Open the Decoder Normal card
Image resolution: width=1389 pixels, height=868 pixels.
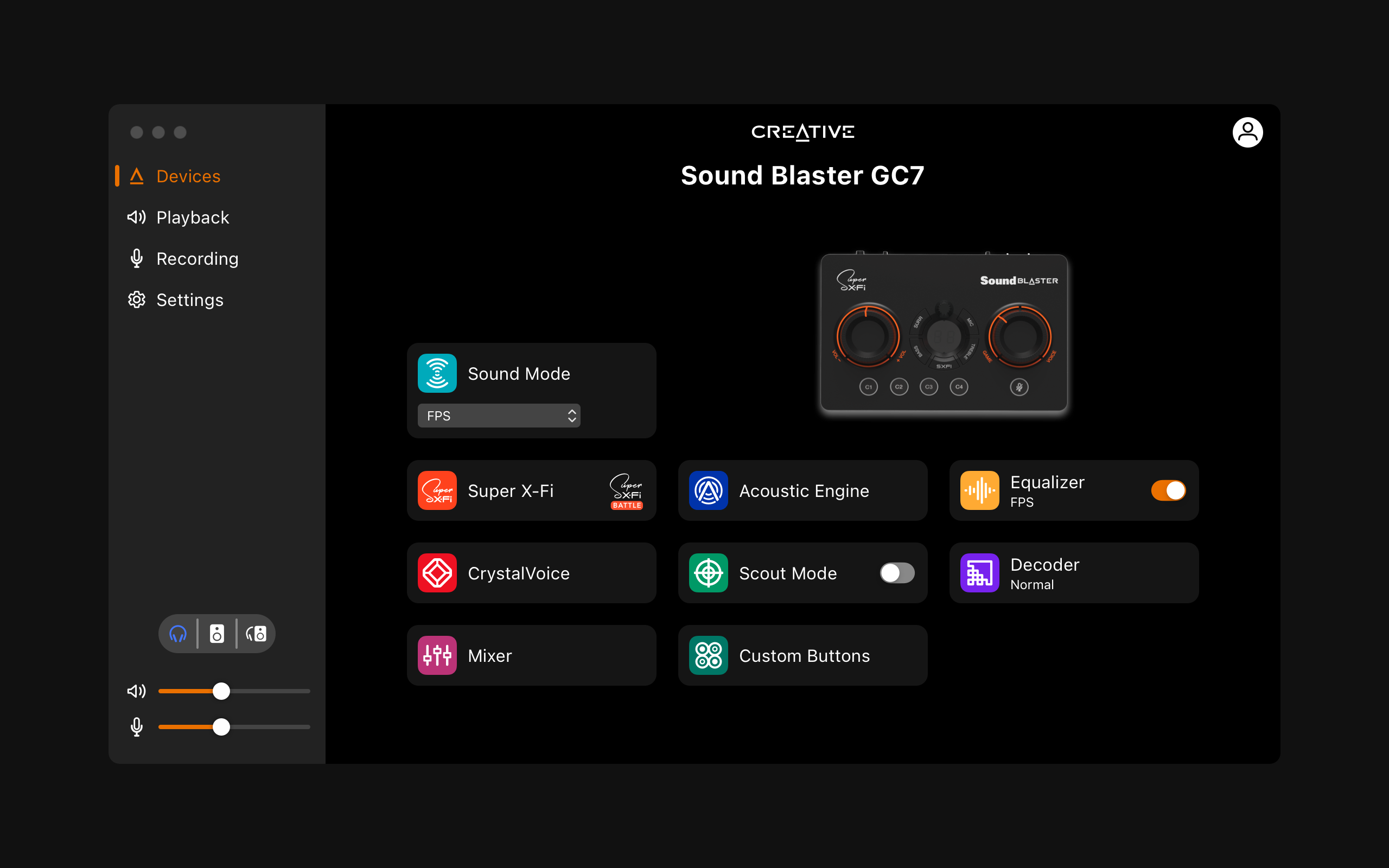(x=1074, y=573)
